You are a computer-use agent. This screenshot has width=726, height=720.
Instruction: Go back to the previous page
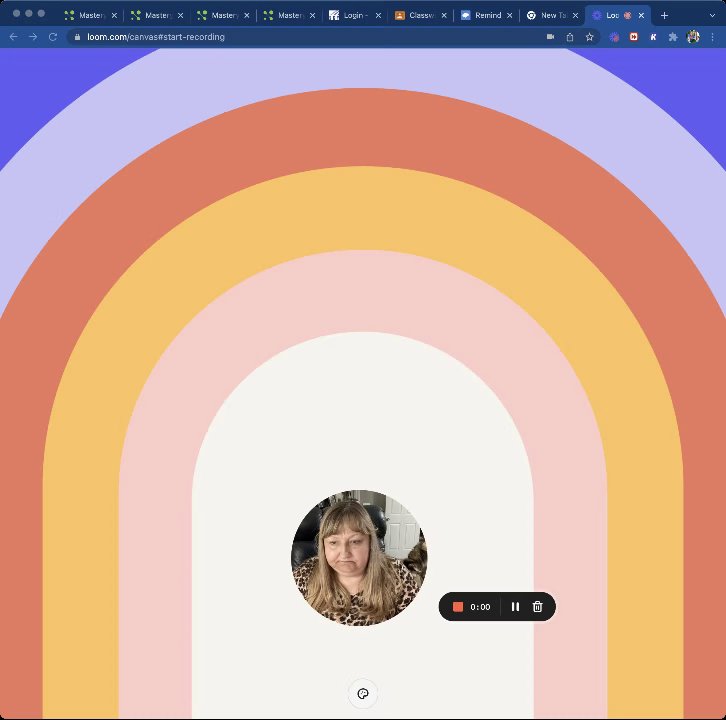click(x=13, y=37)
